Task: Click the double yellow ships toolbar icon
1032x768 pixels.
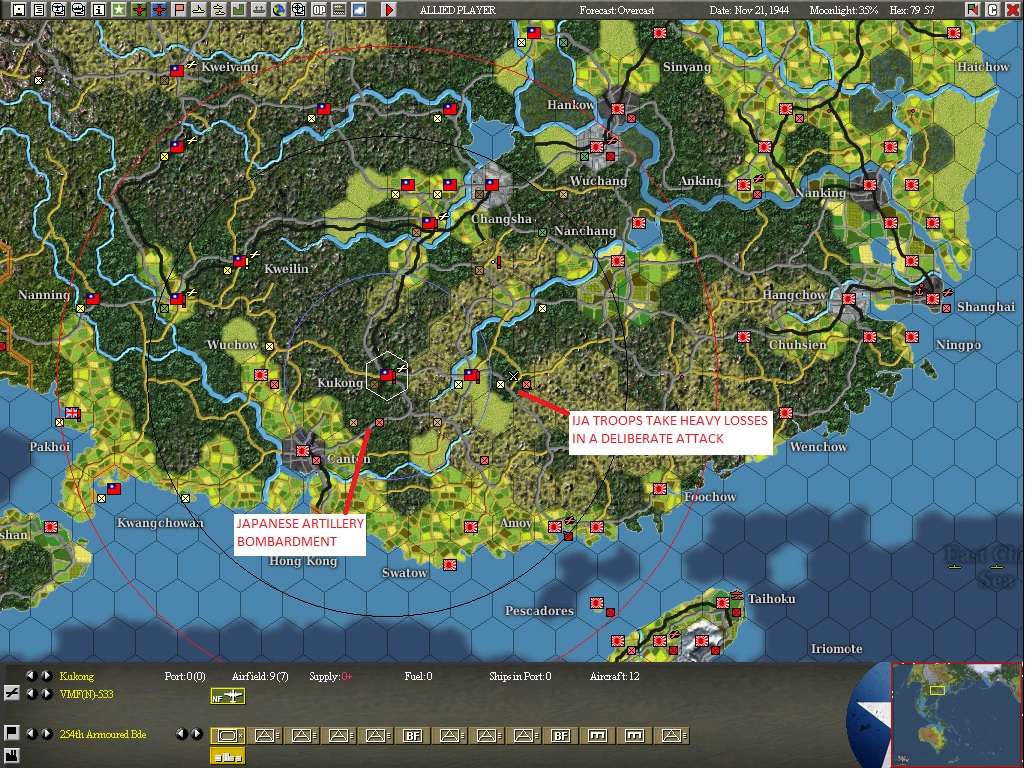Action: click(219, 9)
